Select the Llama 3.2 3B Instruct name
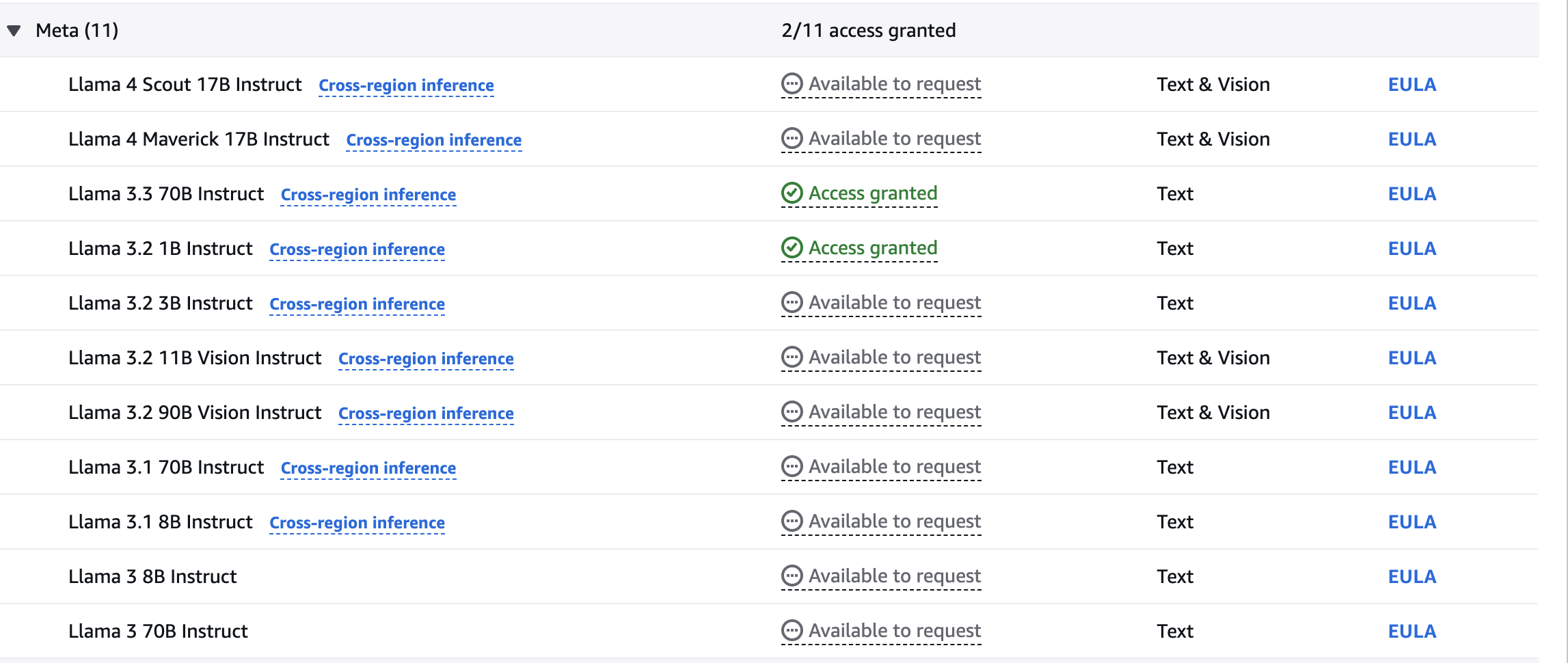1568x663 pixels. pos(161,303)
